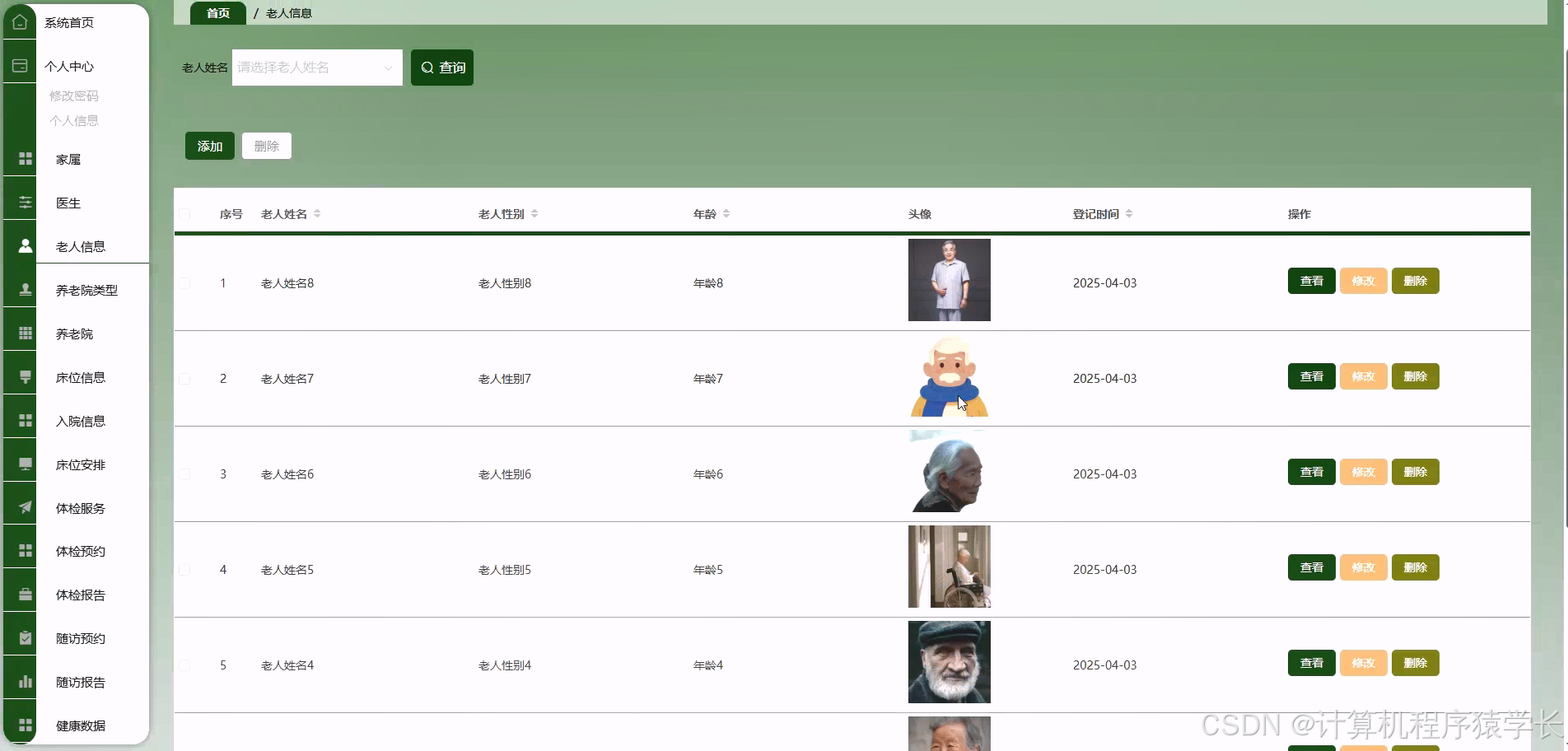The width and height of the screenshot is (1568, 751).
Task: Tick the checkbox for row 老人姓名5
Action: [184, 570]
